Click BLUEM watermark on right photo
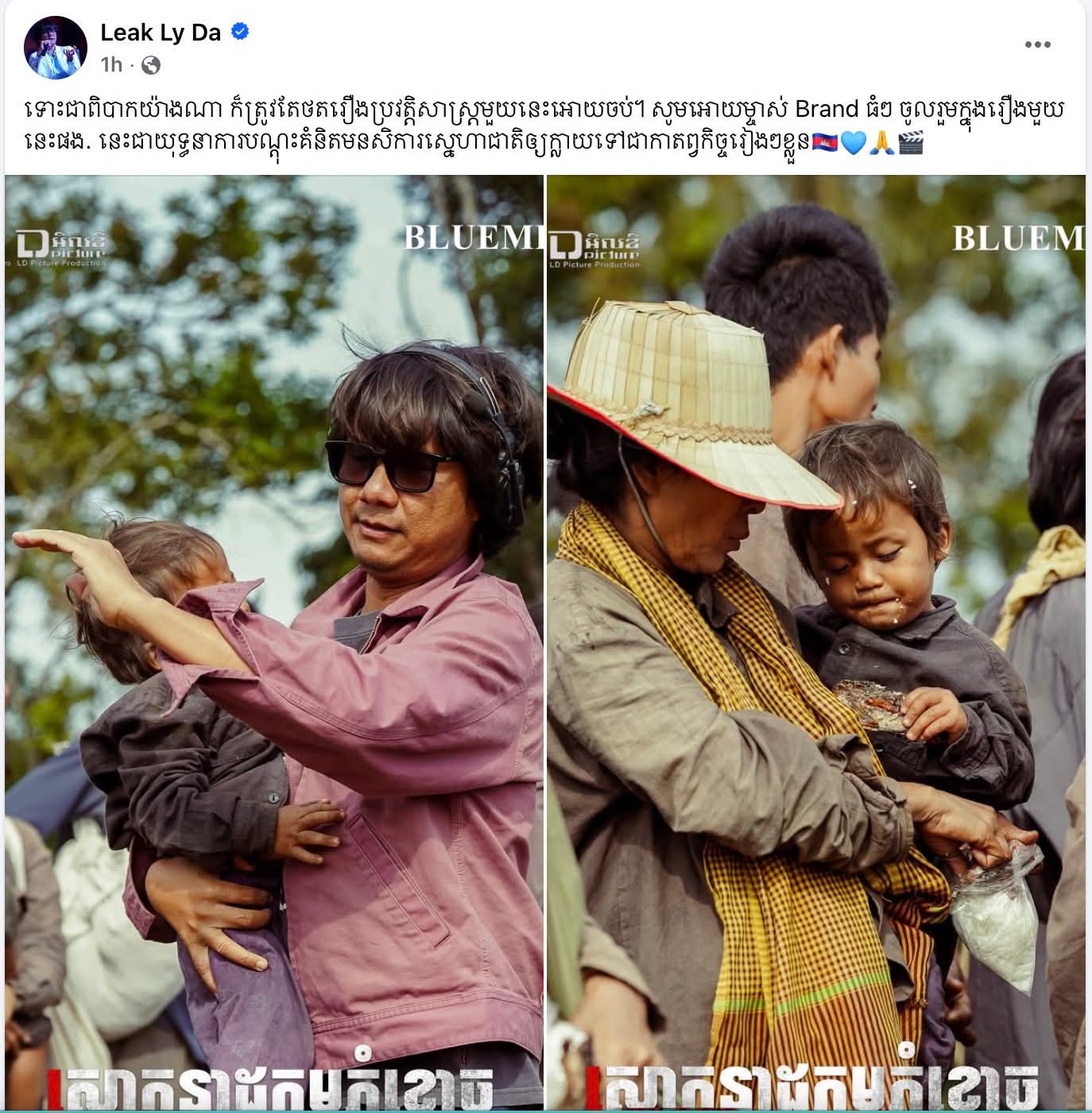The width and height of the screenshot is (1092, 1113). [x=1018, y=238]
